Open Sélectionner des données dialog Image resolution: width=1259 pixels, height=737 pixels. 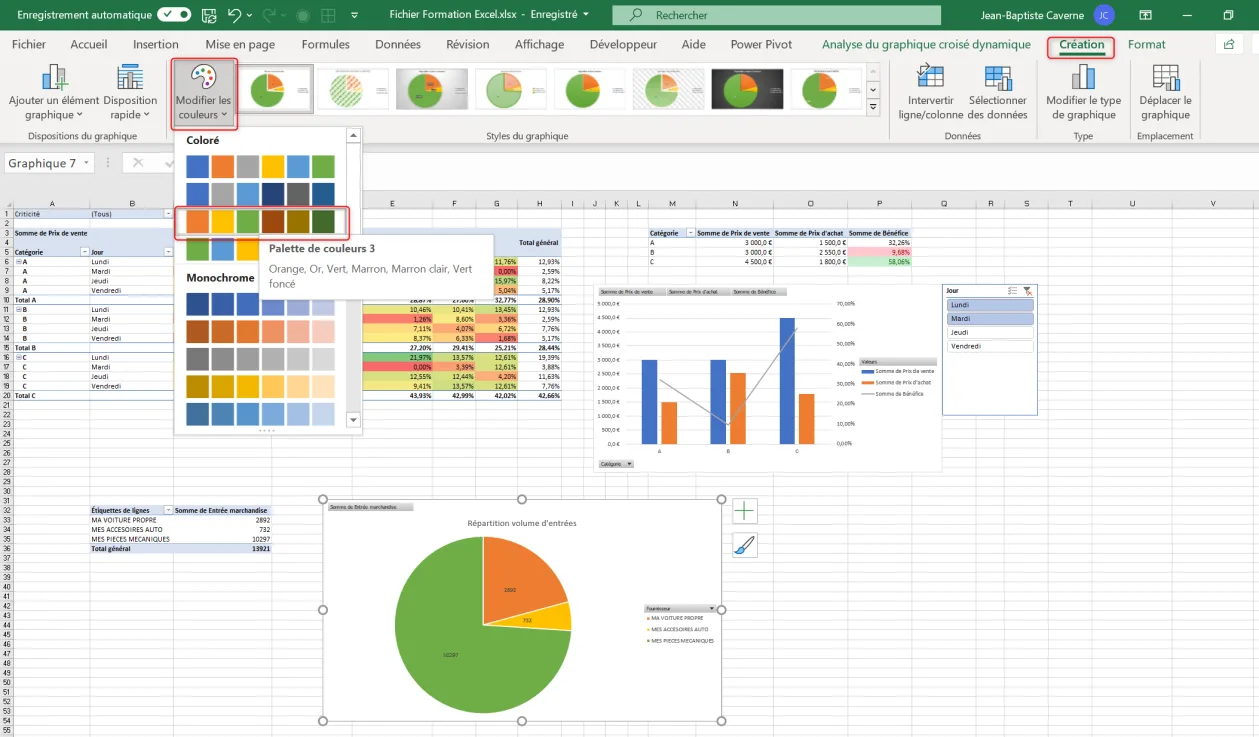coord(997,93)
